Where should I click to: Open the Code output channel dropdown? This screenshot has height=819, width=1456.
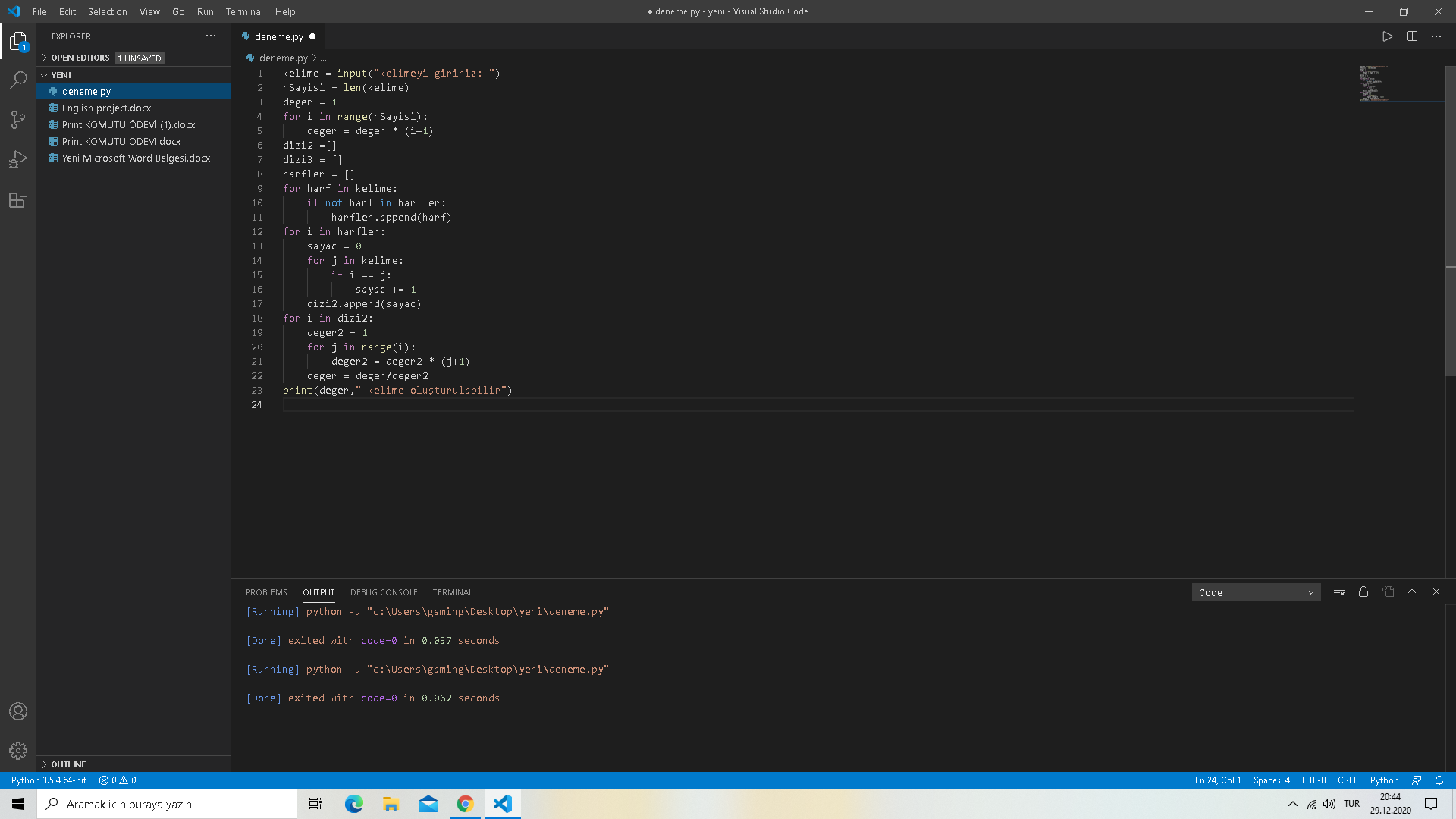[x=1256, y=592]
